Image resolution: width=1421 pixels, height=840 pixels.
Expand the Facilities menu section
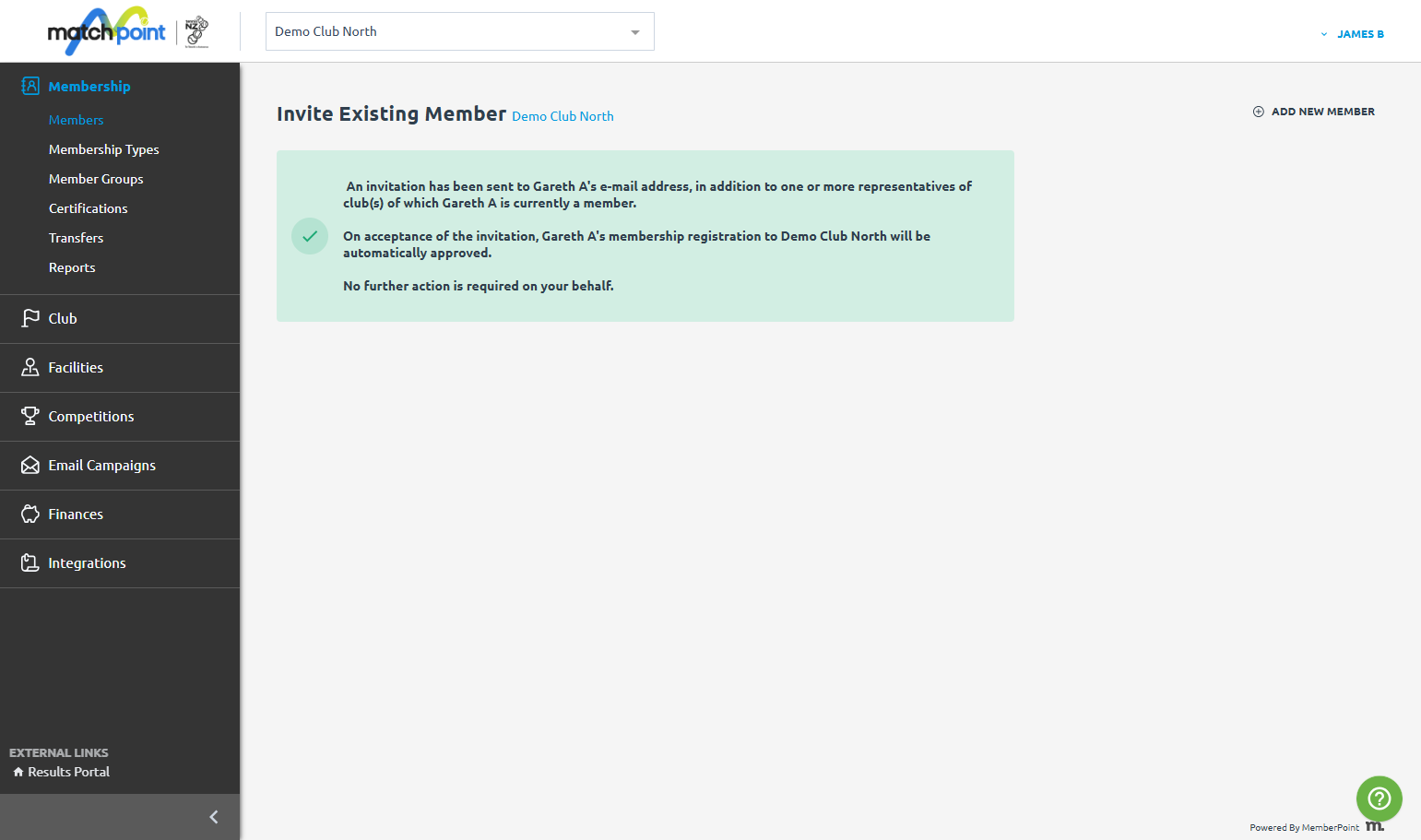coord(120,368)
